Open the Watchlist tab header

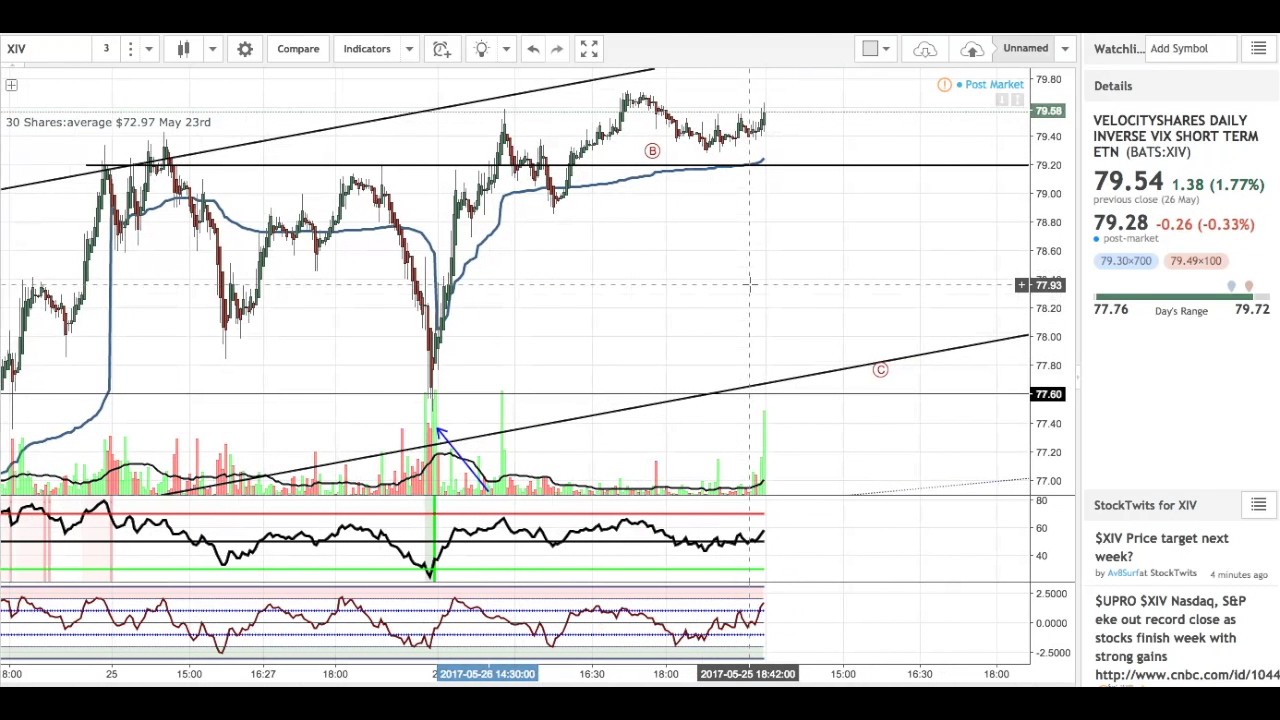tap(1118, 49)
